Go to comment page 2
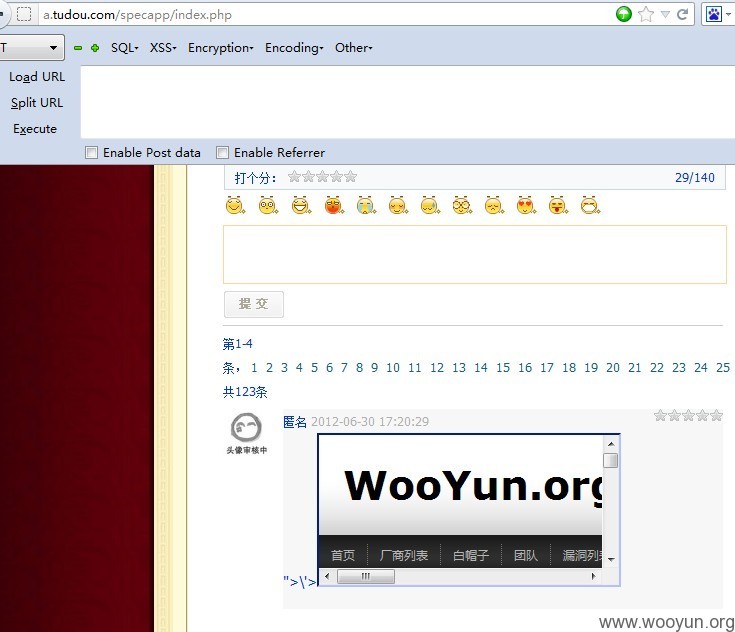The width and height of the screenshot is (735, 632). tap(269, 368)
